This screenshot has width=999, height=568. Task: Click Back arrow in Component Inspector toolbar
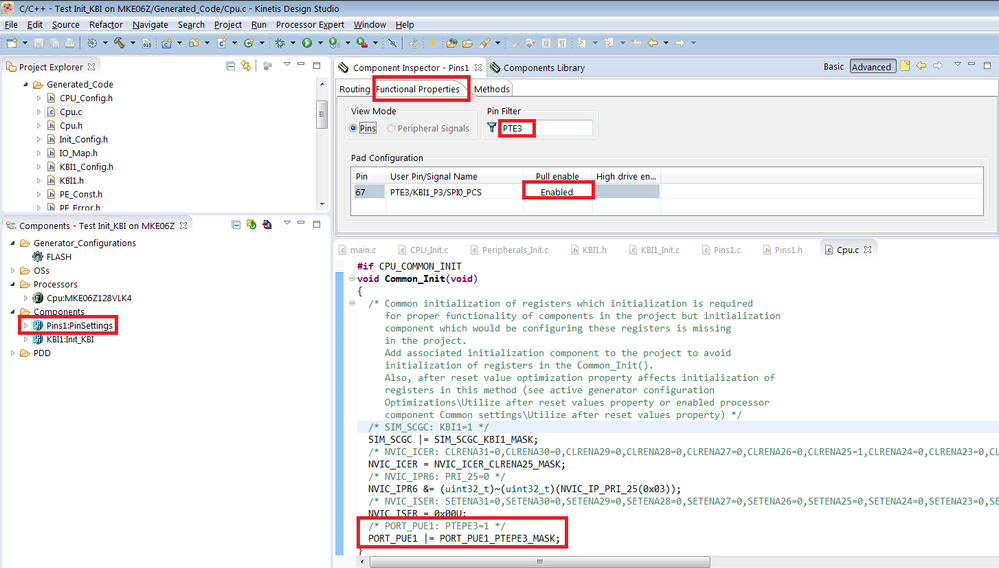[921, 66]
